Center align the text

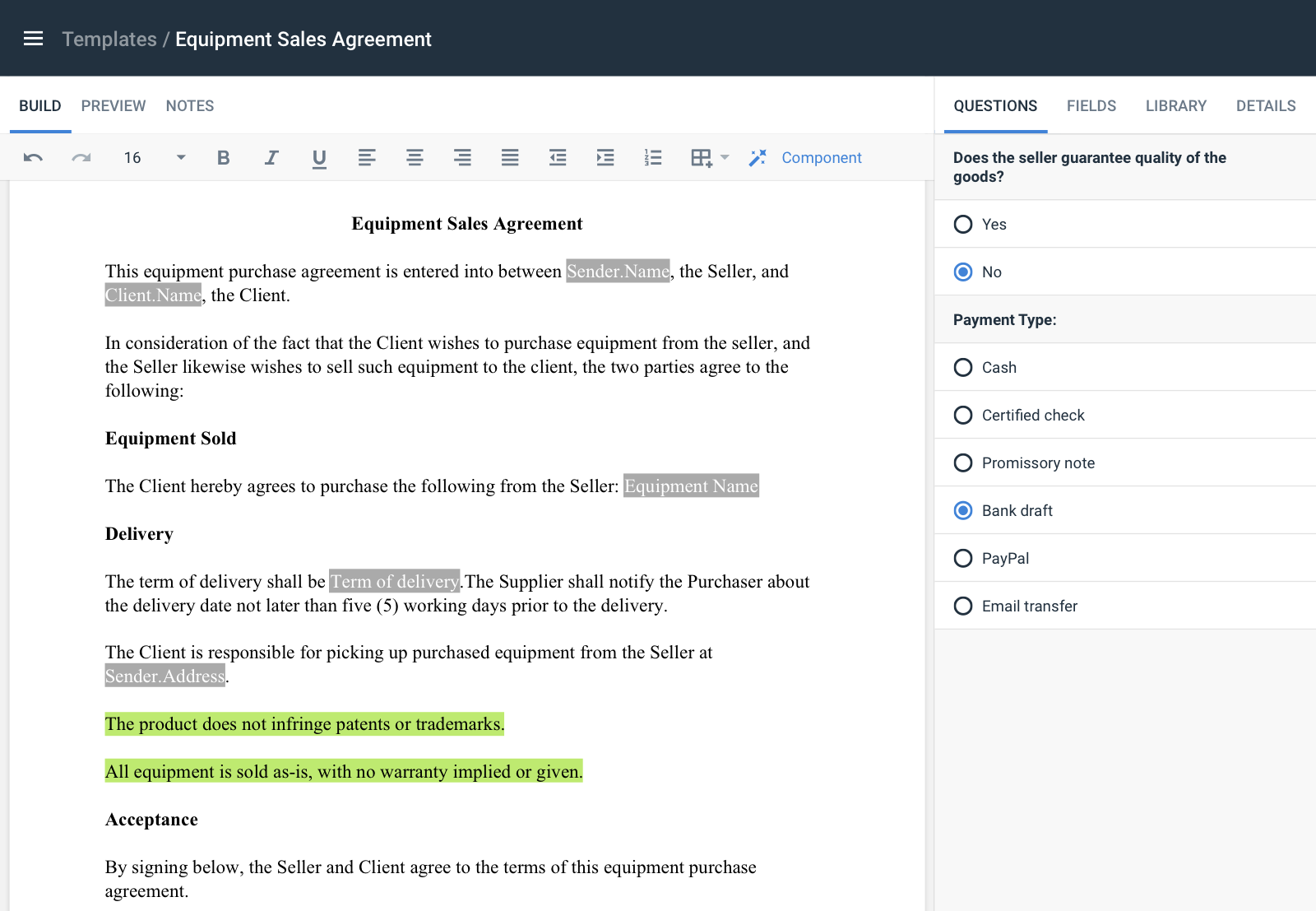[x=415, y=157]
